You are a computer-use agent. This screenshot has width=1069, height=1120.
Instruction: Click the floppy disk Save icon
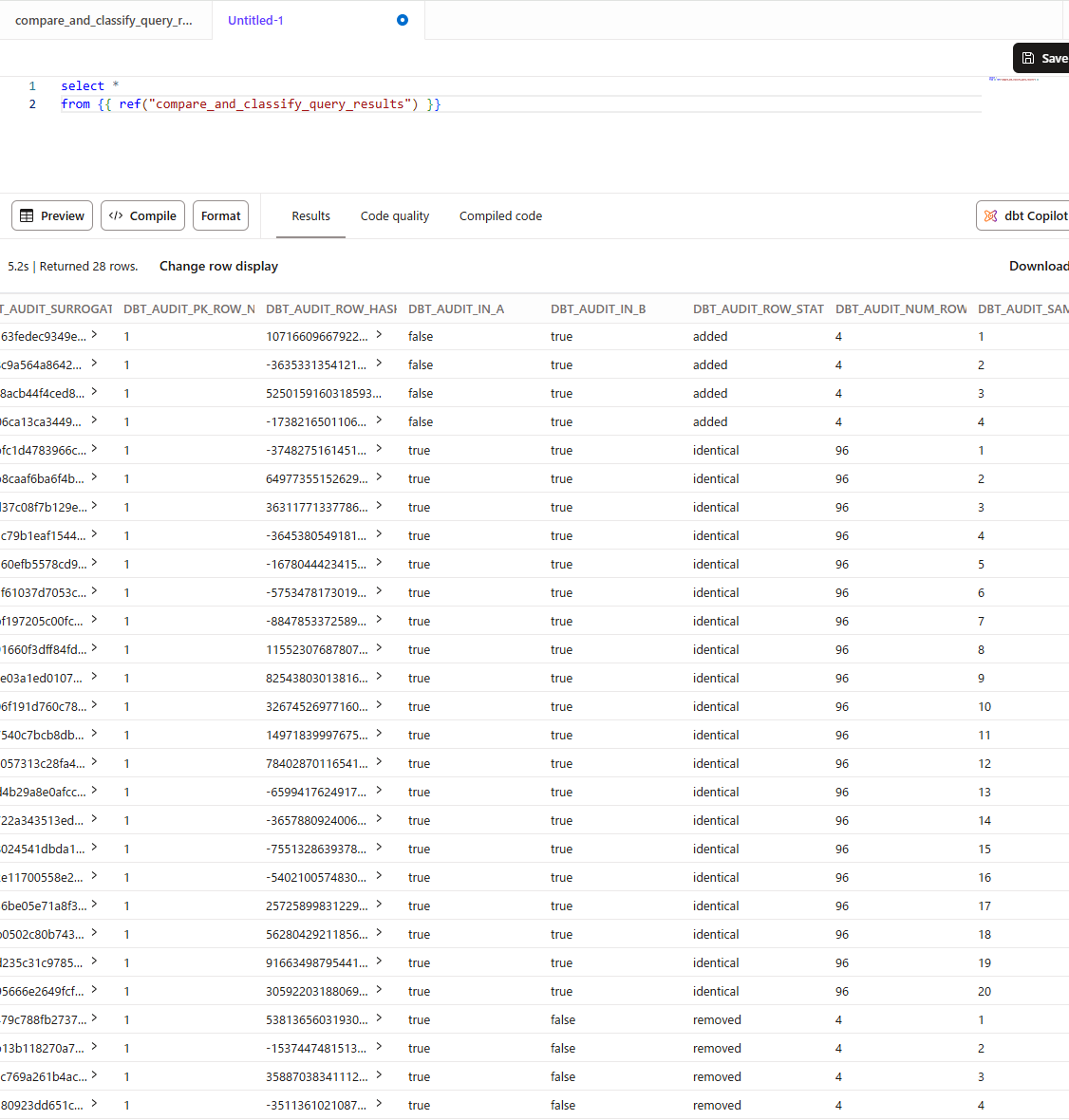(1027, 58)
